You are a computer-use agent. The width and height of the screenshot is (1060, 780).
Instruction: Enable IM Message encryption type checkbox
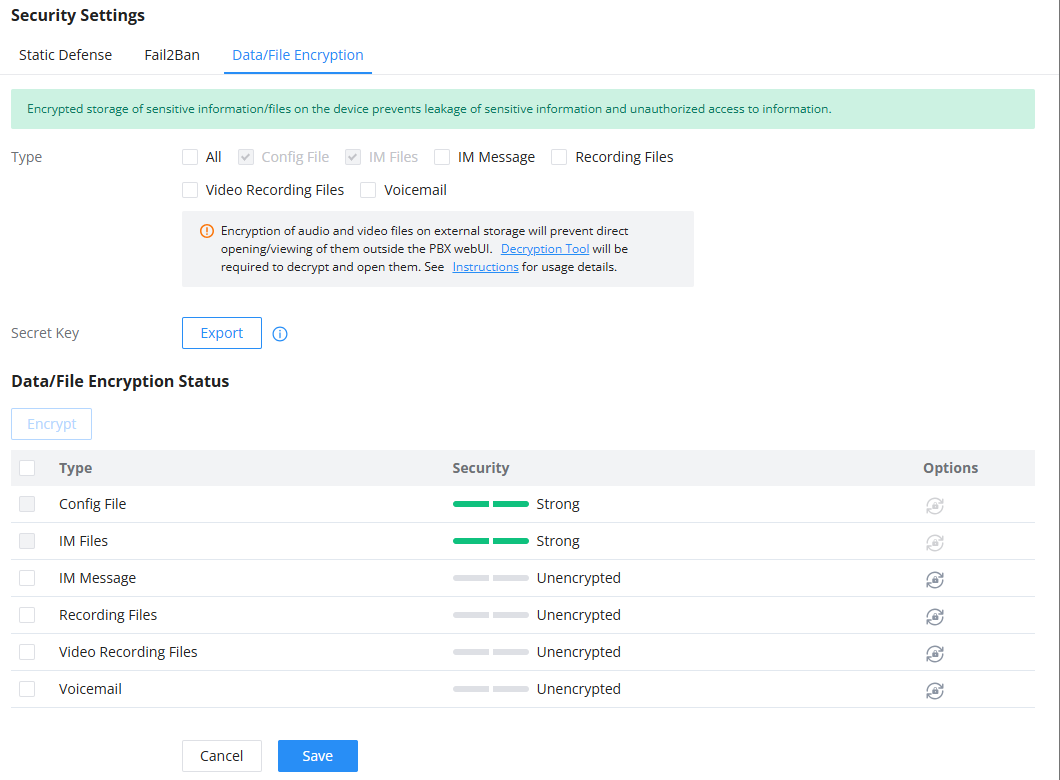(x=442, y=157)
